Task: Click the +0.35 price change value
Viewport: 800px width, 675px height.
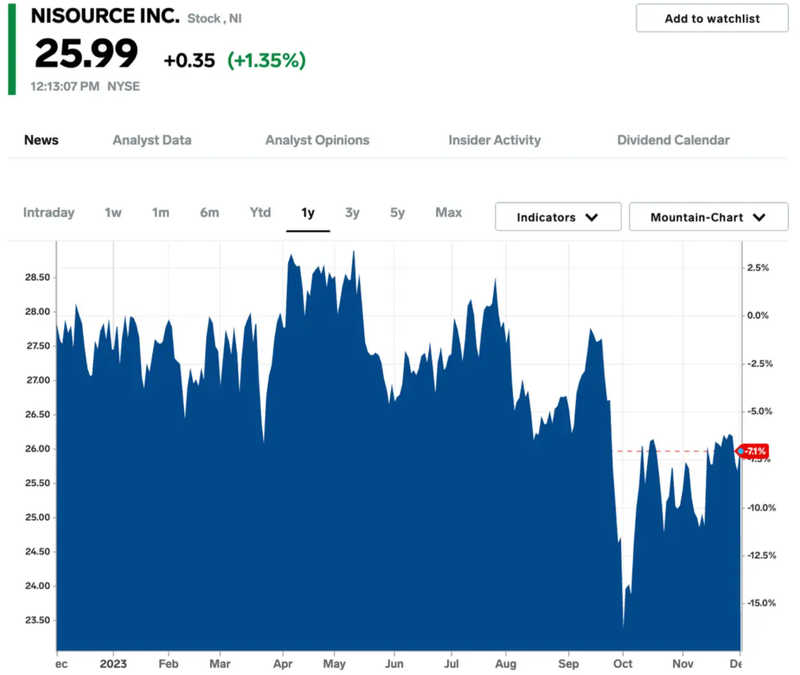Action: coord(189,60)
